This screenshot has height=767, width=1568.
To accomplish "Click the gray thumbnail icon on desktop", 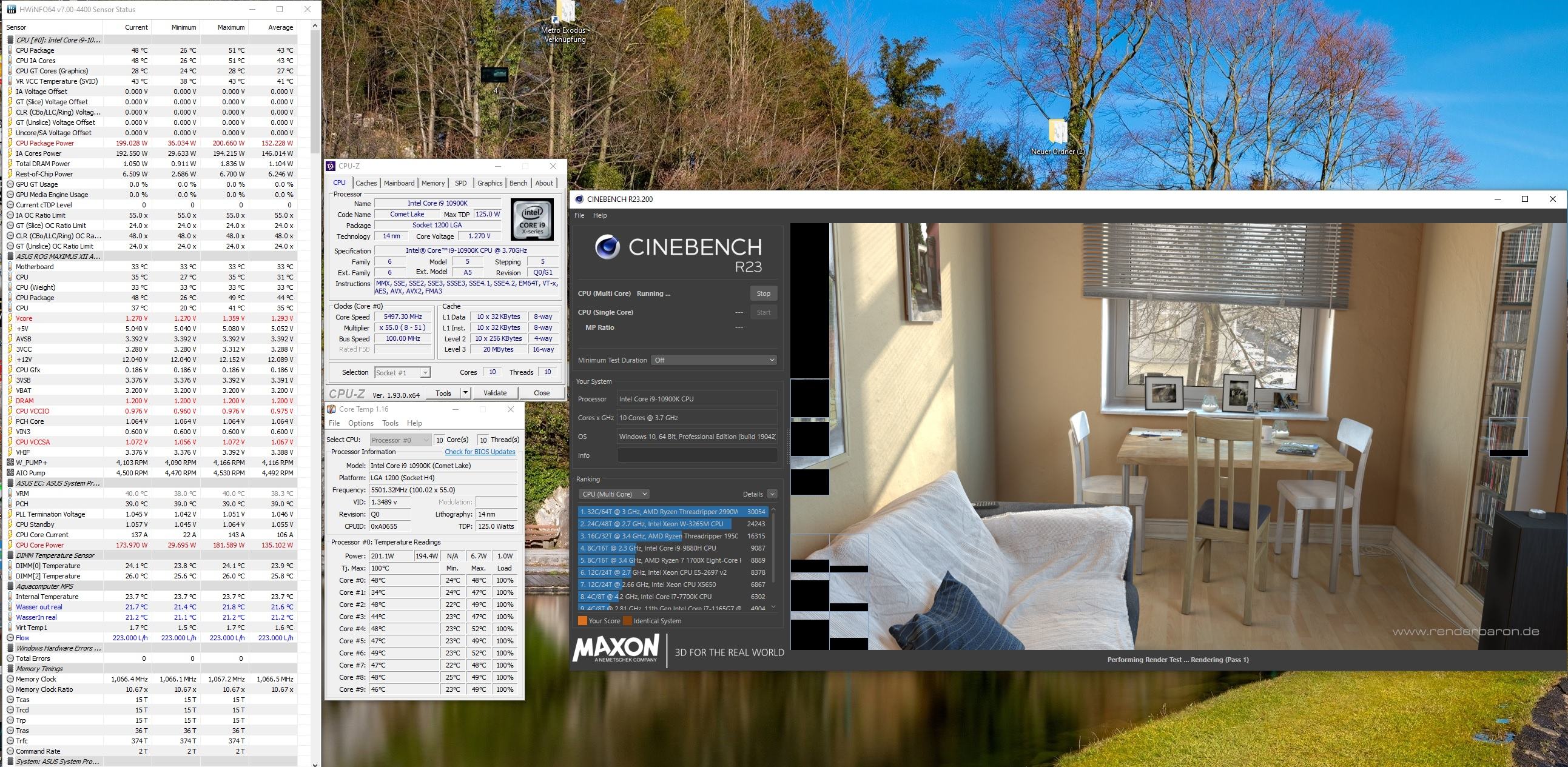I will [494, 74].
